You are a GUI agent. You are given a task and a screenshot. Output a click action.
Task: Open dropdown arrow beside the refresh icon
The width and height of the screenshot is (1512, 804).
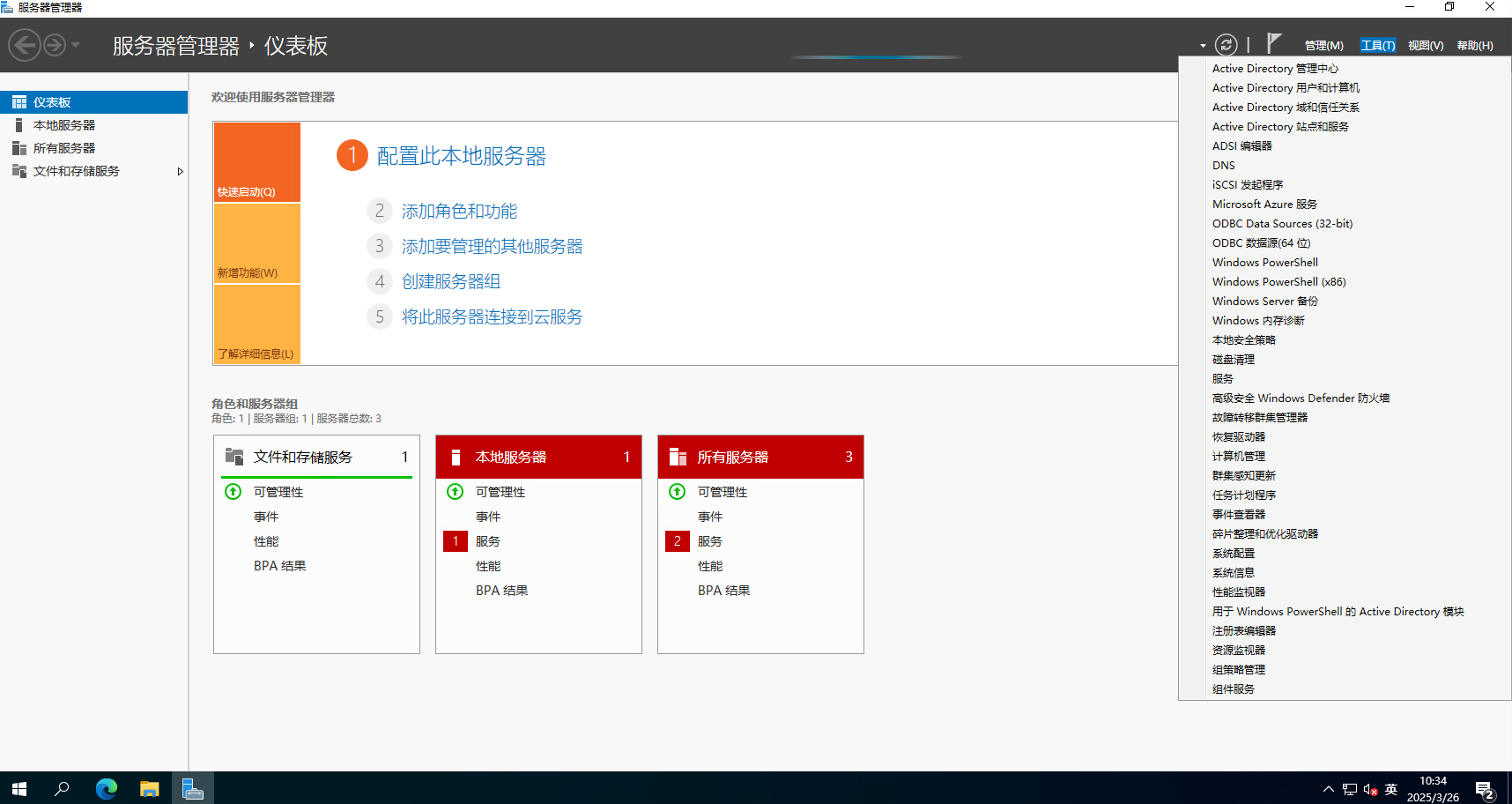pos(1203,46)
